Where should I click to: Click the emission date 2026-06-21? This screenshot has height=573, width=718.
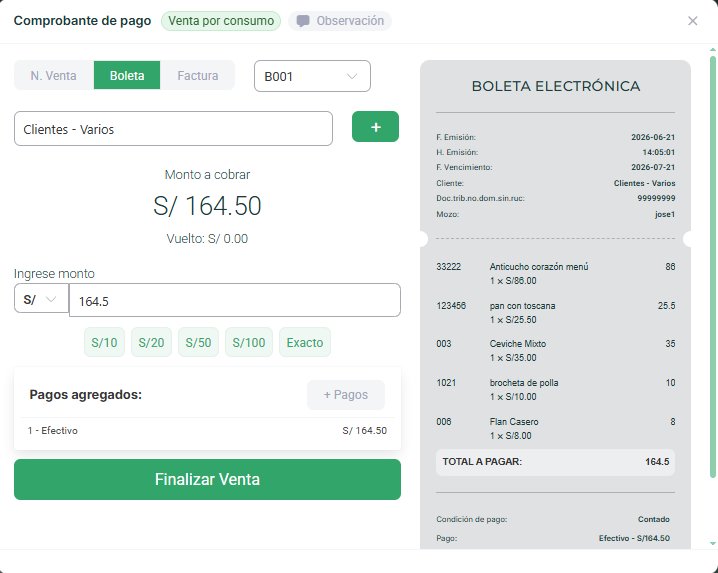[653, 137]
